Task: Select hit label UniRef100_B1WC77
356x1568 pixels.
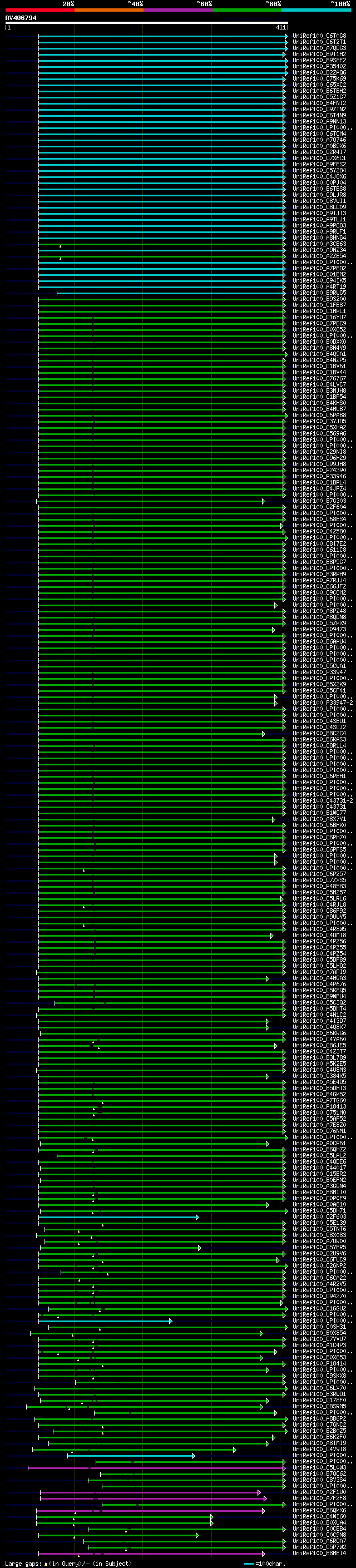Action: click(x=319, y=813)
